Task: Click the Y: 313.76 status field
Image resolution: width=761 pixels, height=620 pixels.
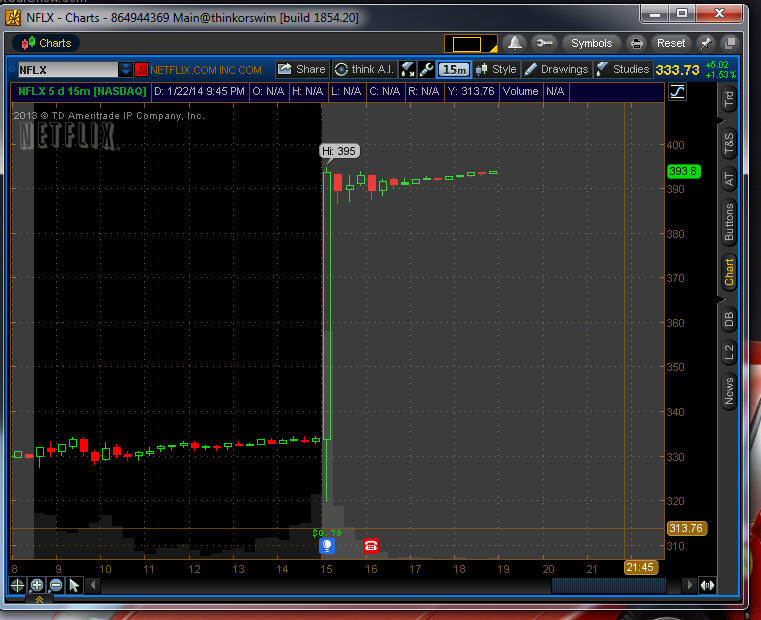Action: (x=471, y=91)
